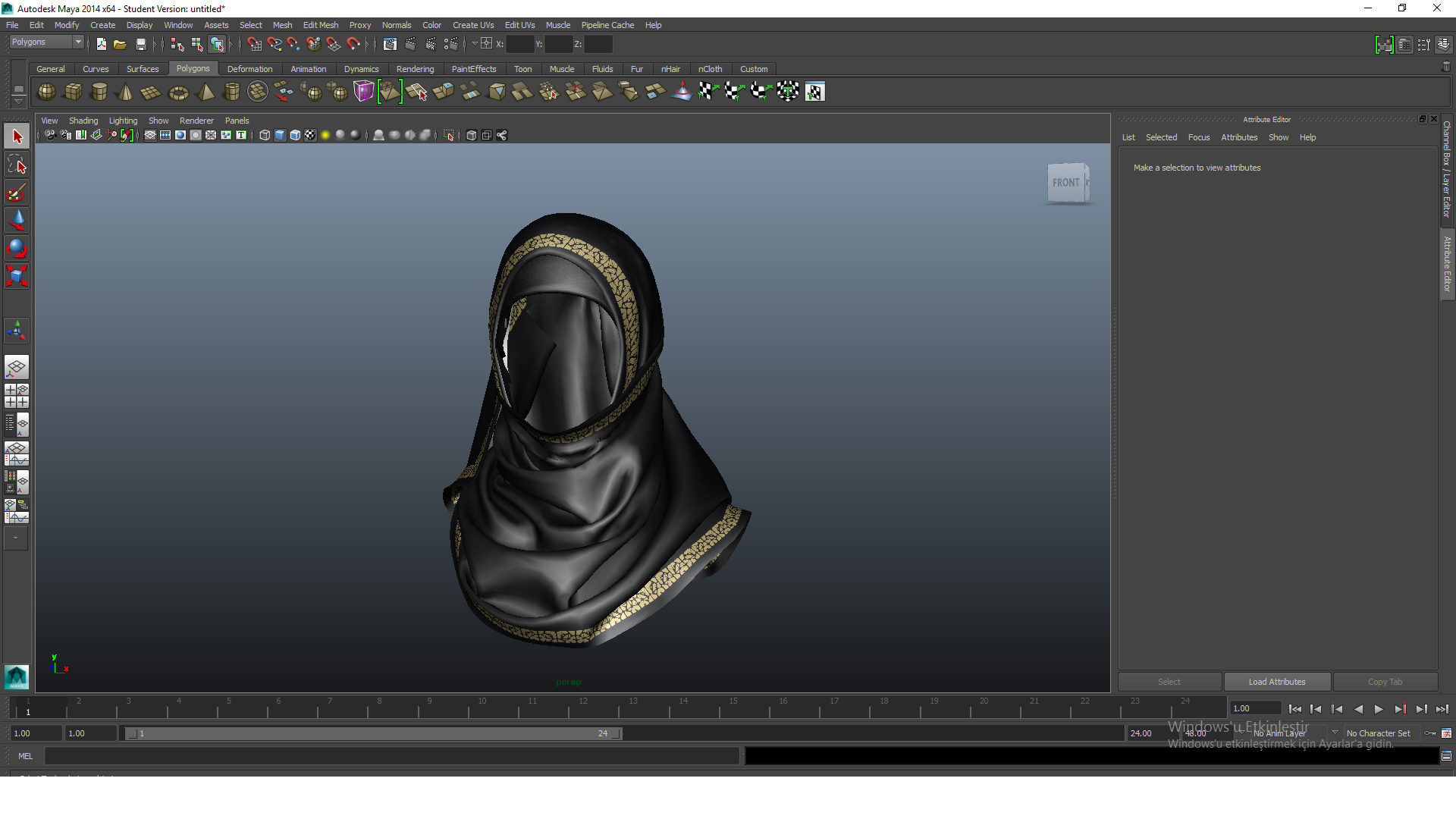Viewport: 1456px width, 819px height.
Task: Click the time range slider bar
Action: pyautogui.click(x=373, y=733)
